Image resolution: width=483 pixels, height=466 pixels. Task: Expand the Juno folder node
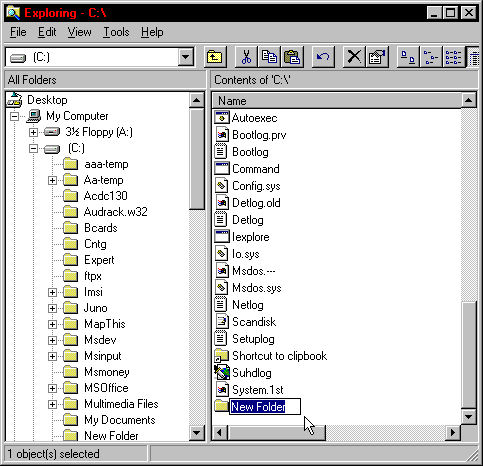(x=52, y=308)
